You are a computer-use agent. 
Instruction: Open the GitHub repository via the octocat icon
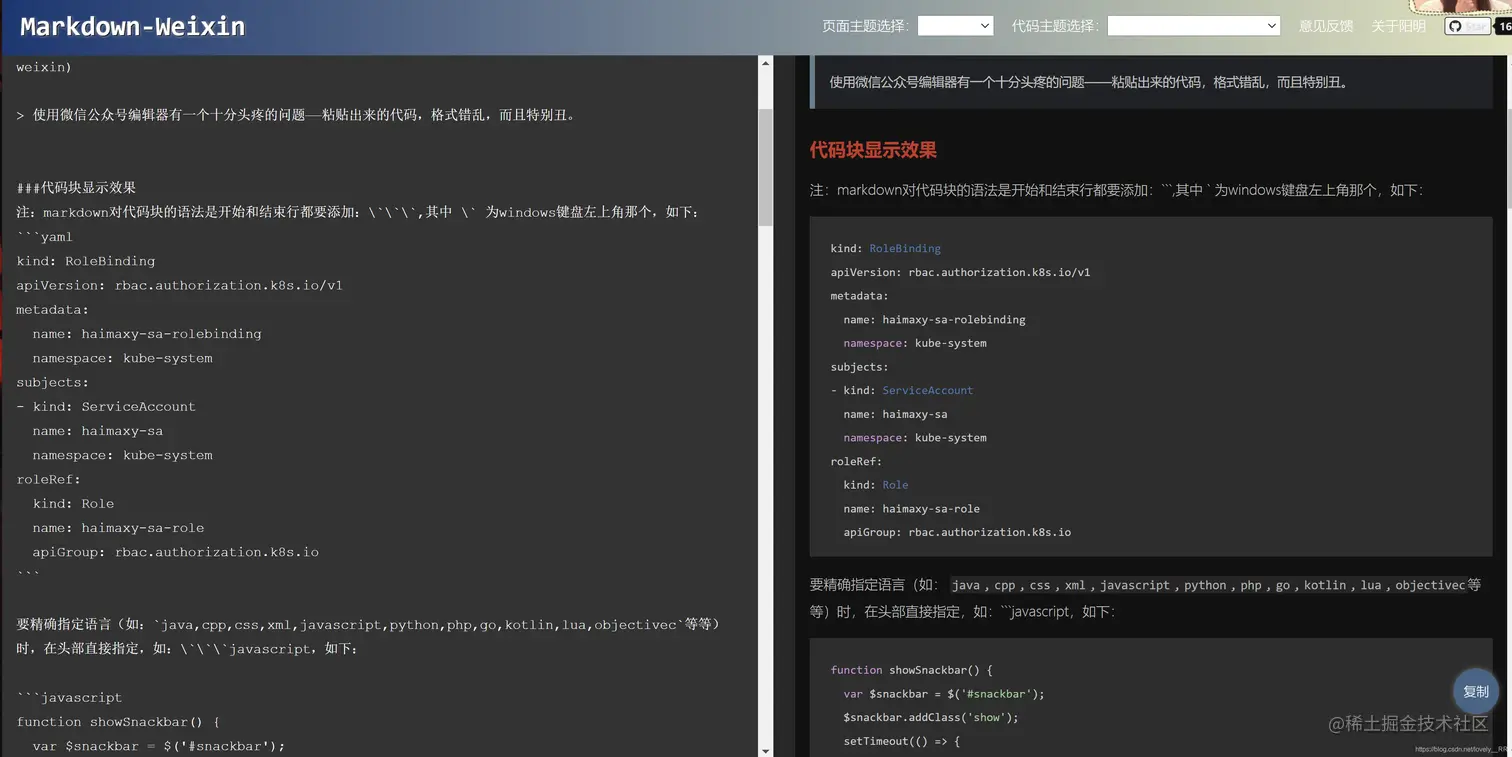pyautogui.click(x=1456, y=26)
